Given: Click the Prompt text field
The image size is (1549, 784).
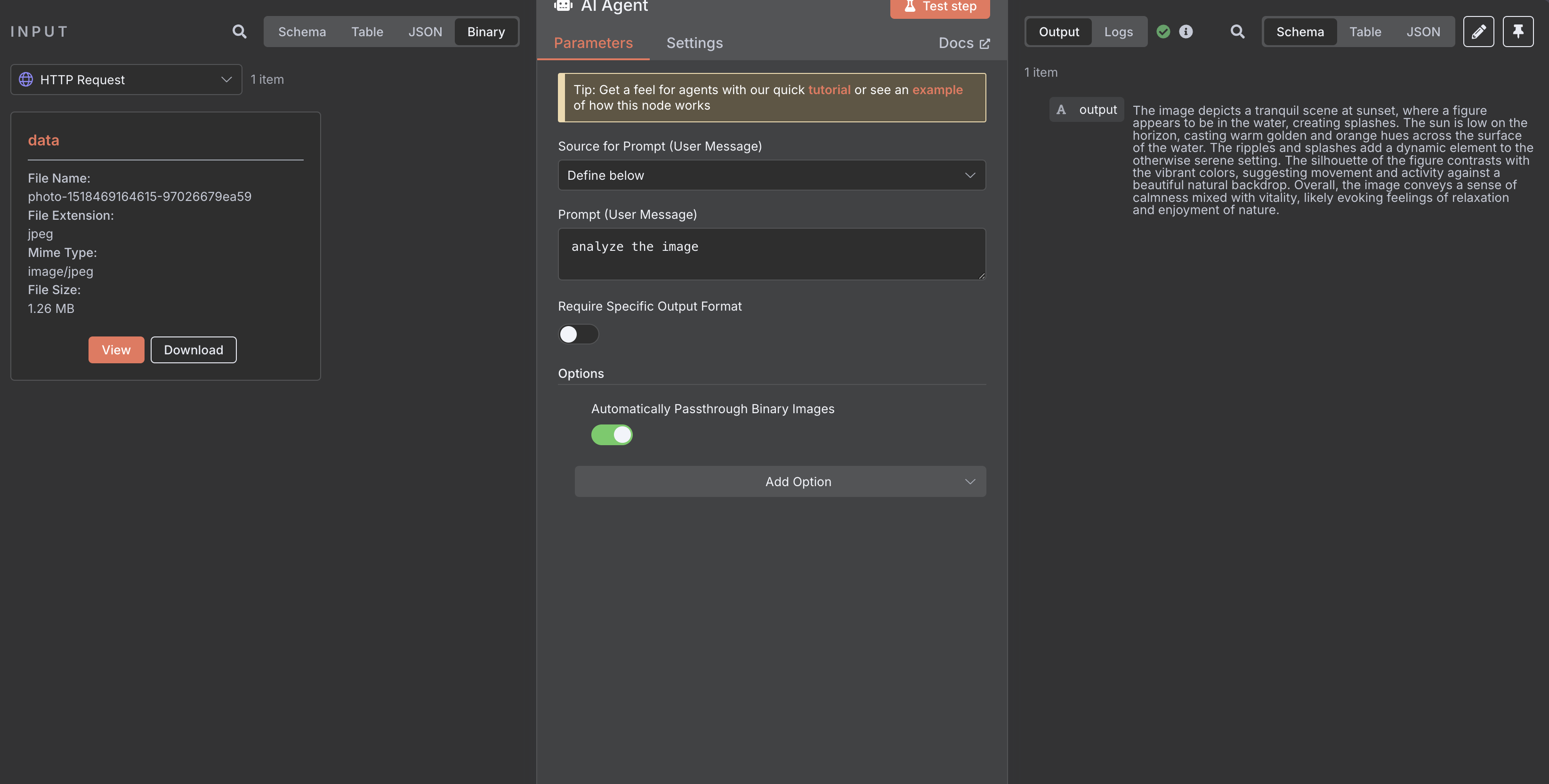Looking at the screenshot, I should 772,254.
